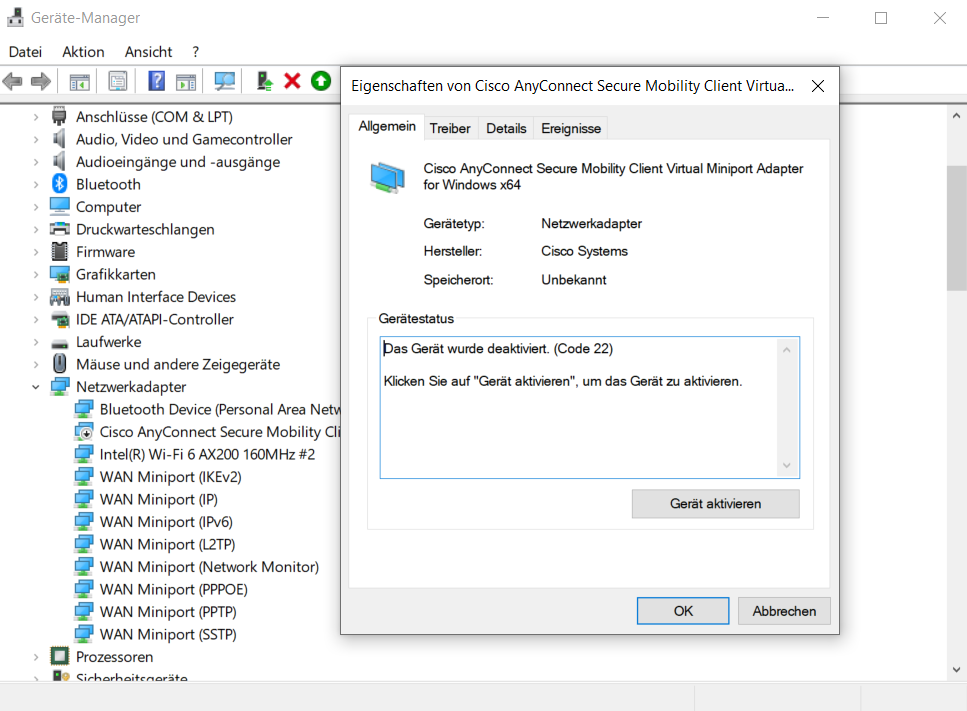This screenshot has width=967, height=711.
Task: Select the Mäuse und andere Zeigegeräte icon
Action: click(60, 364)
